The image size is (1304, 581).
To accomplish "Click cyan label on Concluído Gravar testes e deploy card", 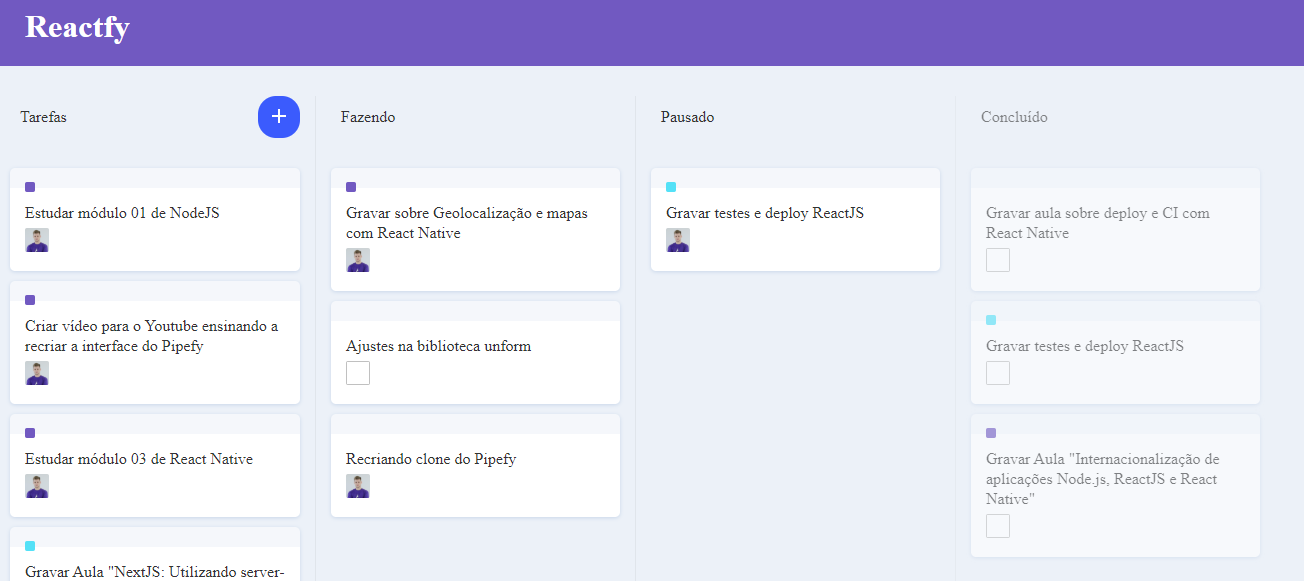I will 991,320.
